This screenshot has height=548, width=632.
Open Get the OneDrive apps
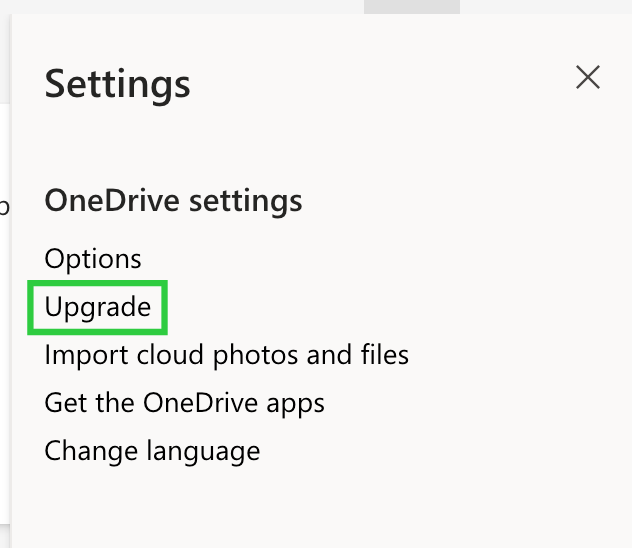coord(185,403)
